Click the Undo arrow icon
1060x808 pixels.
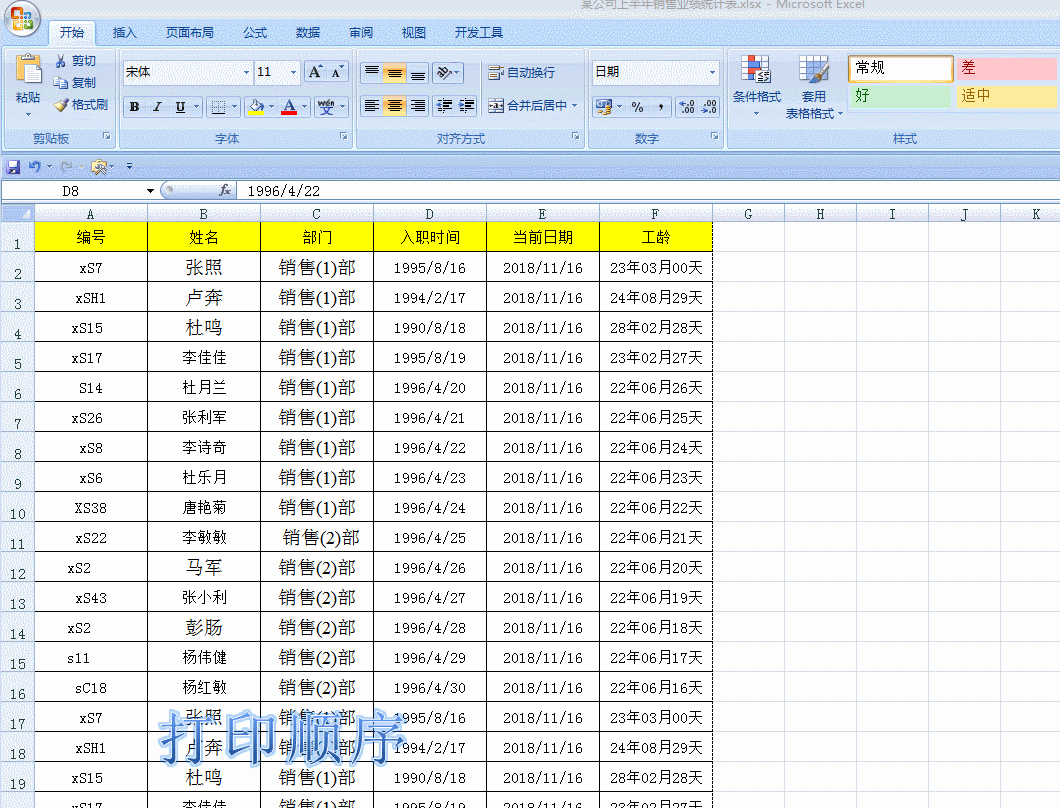point(34,166)
